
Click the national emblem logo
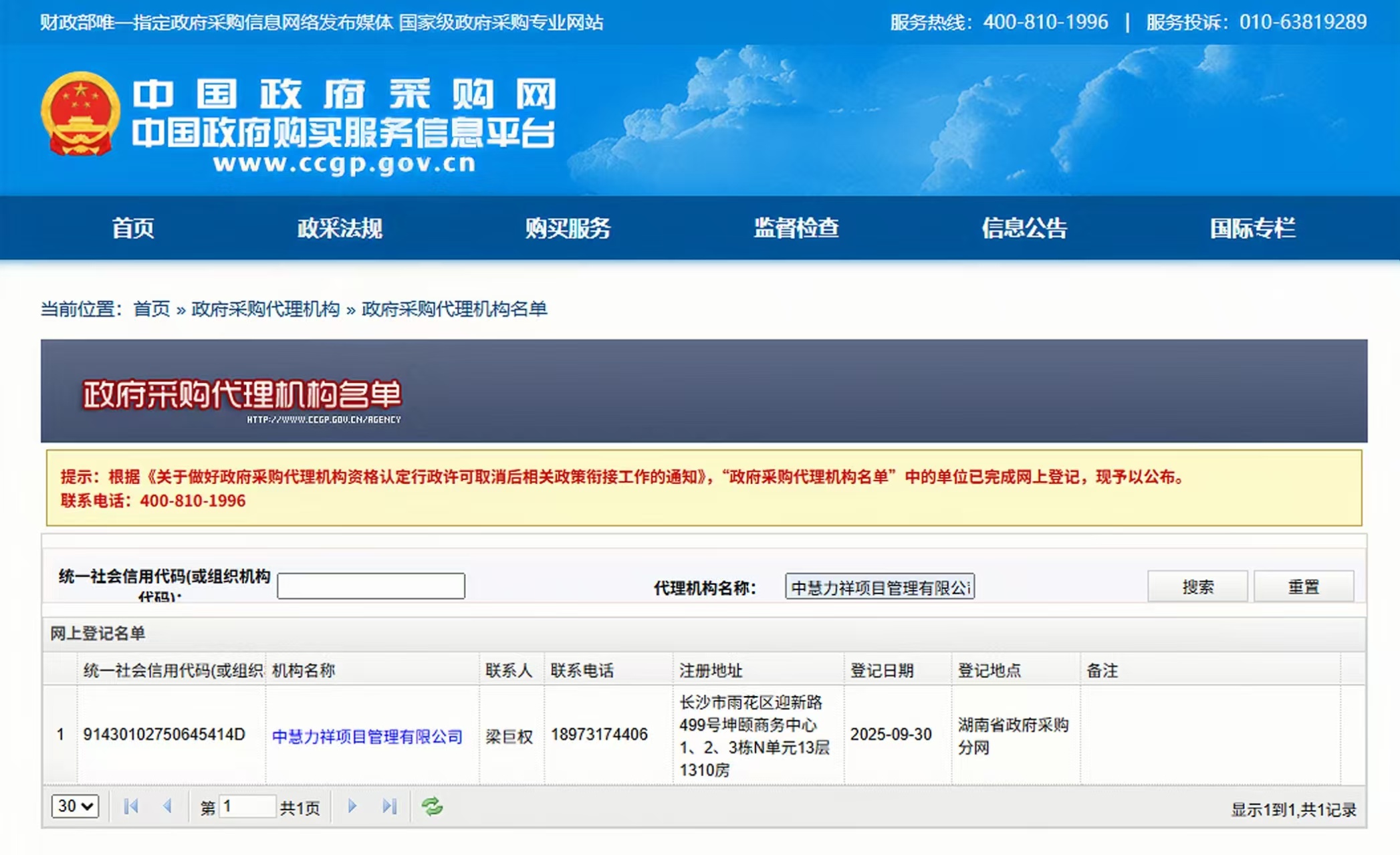[x=80, y=114]
